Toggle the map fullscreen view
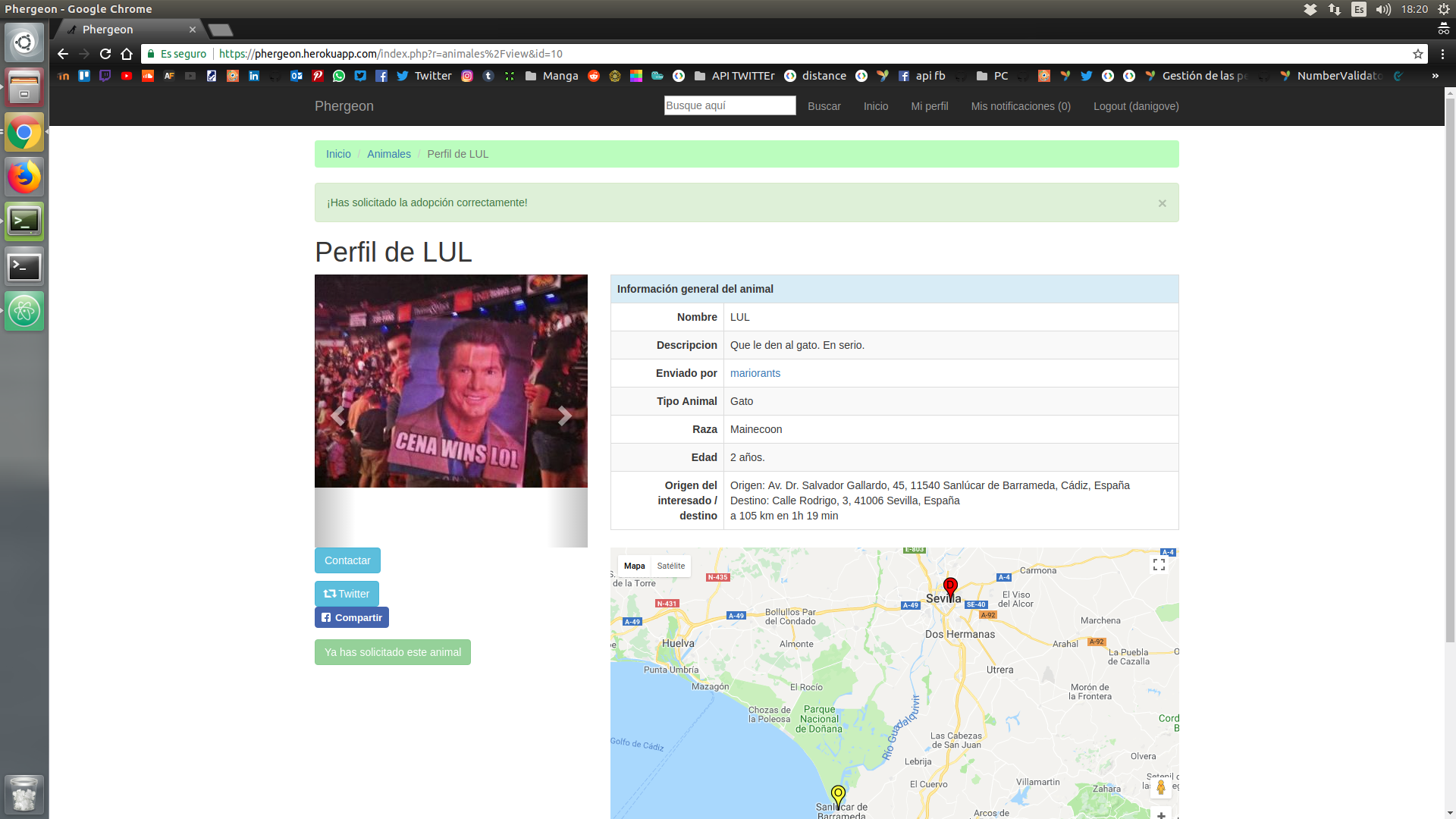1456x819 pixels. (x=1159, y=565)
